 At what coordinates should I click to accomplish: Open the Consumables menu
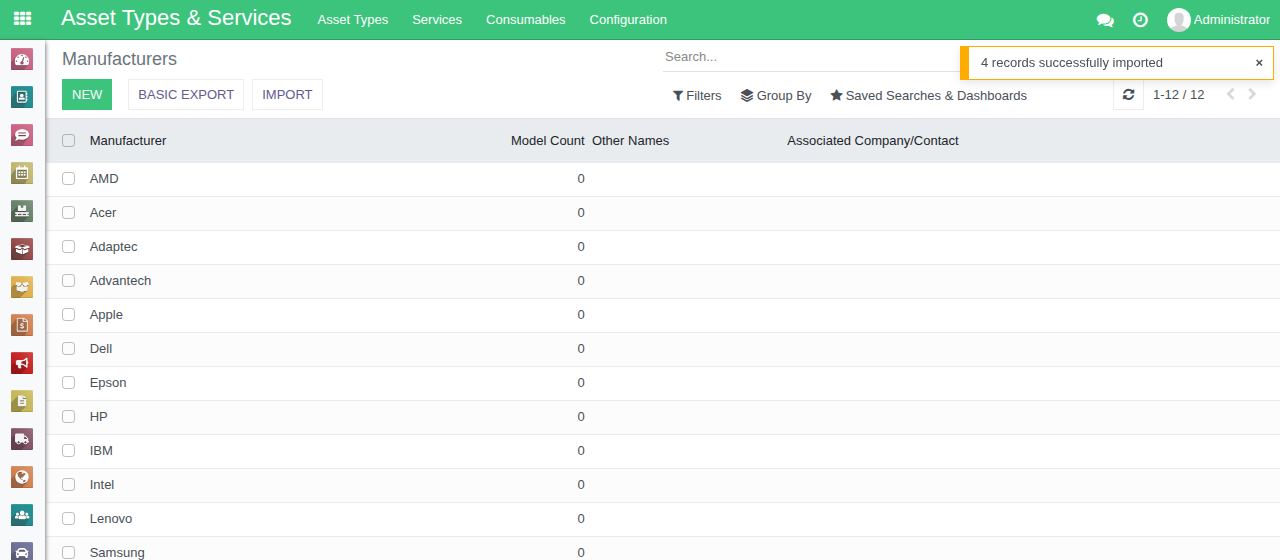(x=526, y=20)
